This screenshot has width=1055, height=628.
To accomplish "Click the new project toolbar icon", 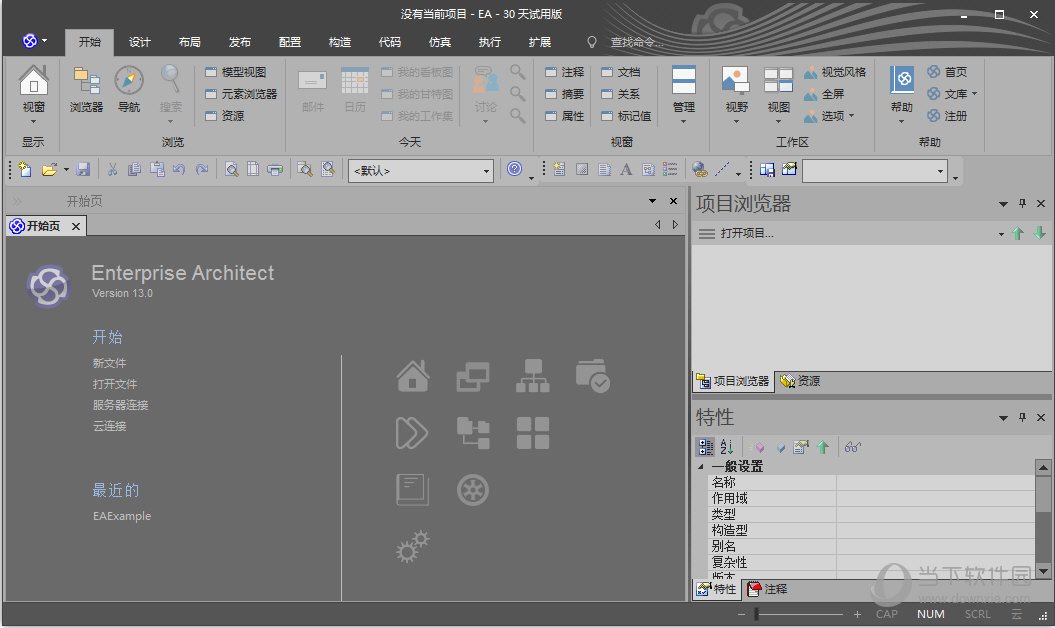I will [x=25, y=170].
